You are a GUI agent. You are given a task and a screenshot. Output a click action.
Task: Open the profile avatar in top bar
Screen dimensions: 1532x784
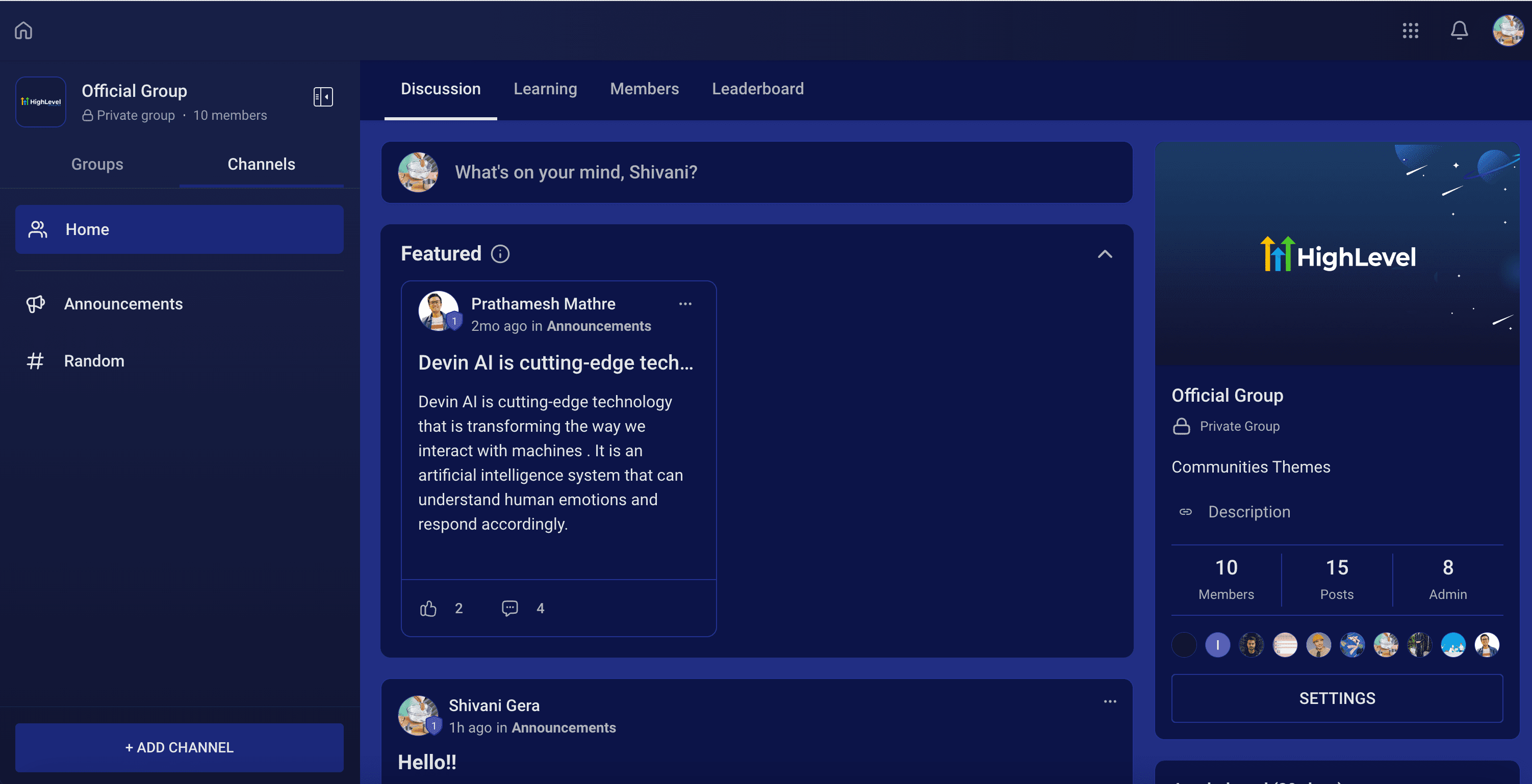(x=1508, y=30)
